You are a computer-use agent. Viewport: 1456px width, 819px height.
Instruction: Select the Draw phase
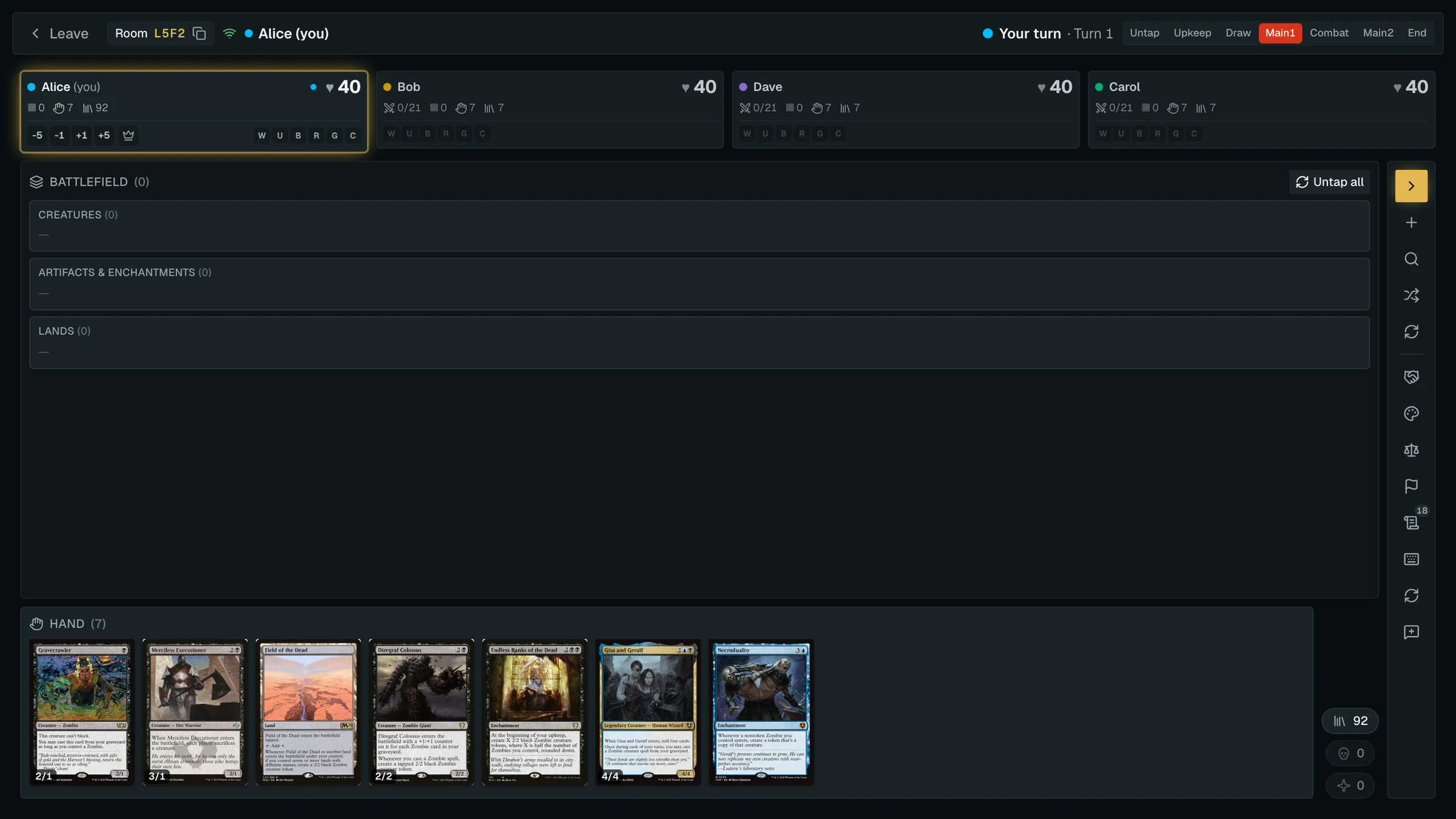(x=1238, y=33)
